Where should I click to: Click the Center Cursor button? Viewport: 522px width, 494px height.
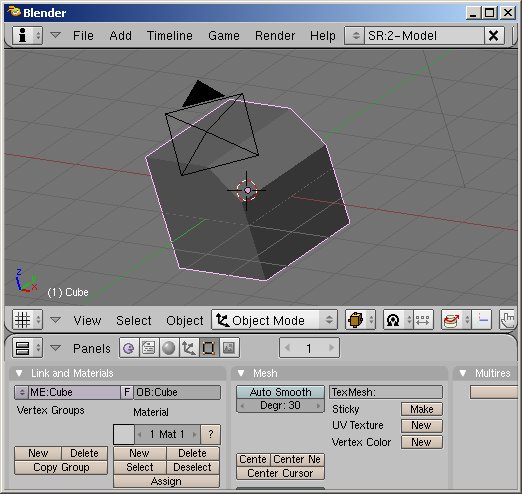280,473
